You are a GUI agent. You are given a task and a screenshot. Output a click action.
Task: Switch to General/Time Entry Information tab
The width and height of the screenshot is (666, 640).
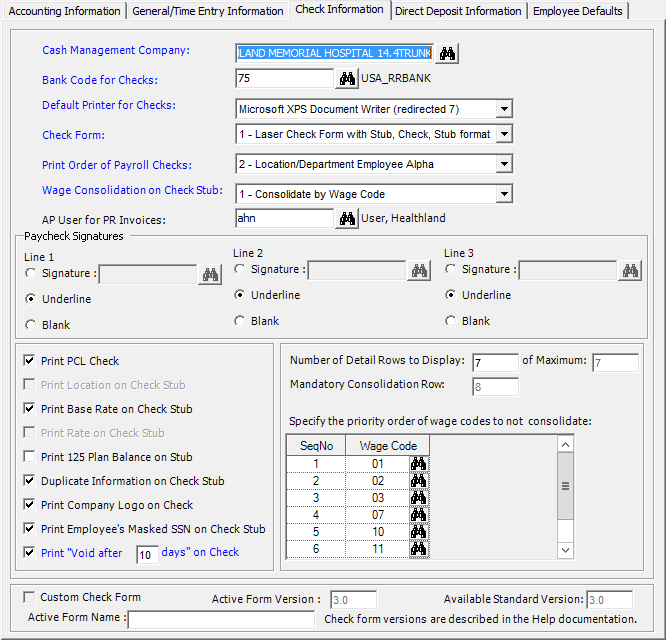pos(208,11)
